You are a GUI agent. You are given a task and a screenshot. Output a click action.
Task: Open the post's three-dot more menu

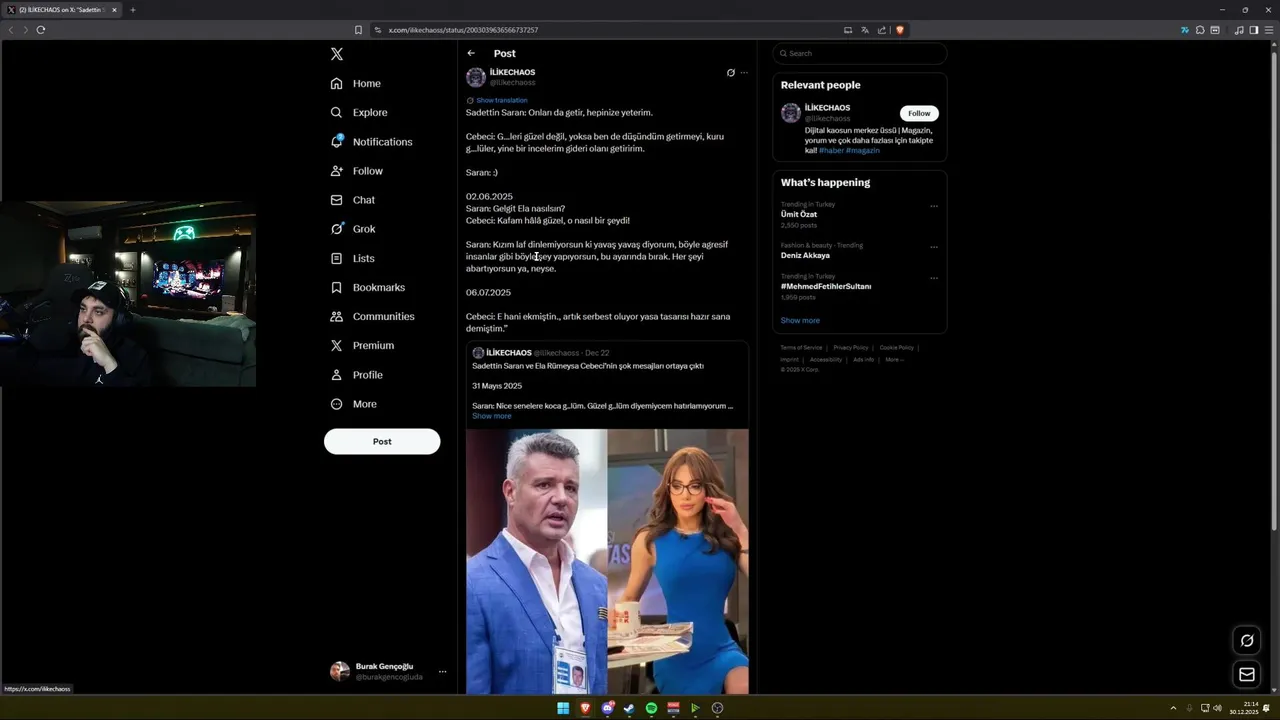point(744,73)
